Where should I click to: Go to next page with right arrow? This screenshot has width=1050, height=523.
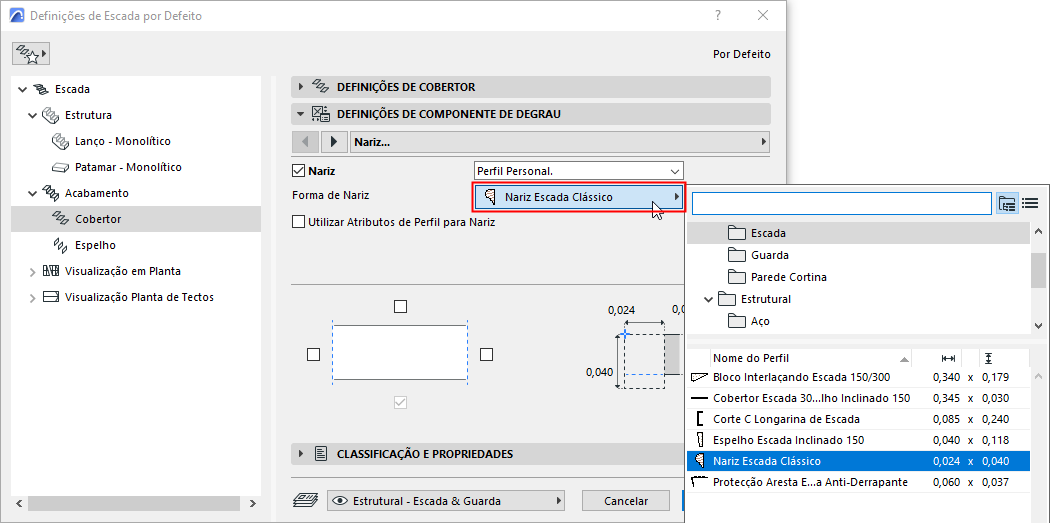coord(335,142)
